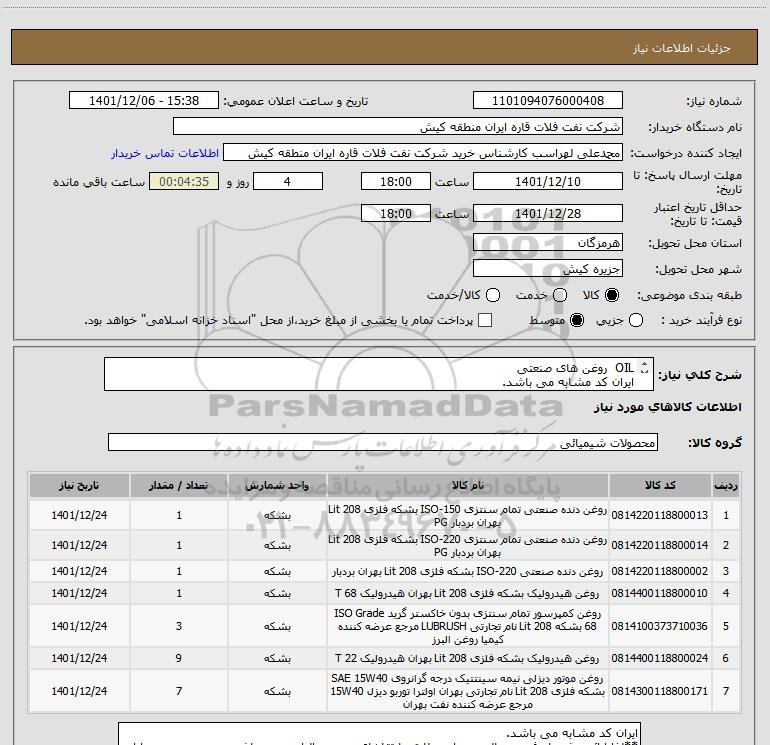This screenshot has height=745, width=770.
Task: Click the جزئیات اطلاعات نیاز header title
Action: [x=681, y=48]
